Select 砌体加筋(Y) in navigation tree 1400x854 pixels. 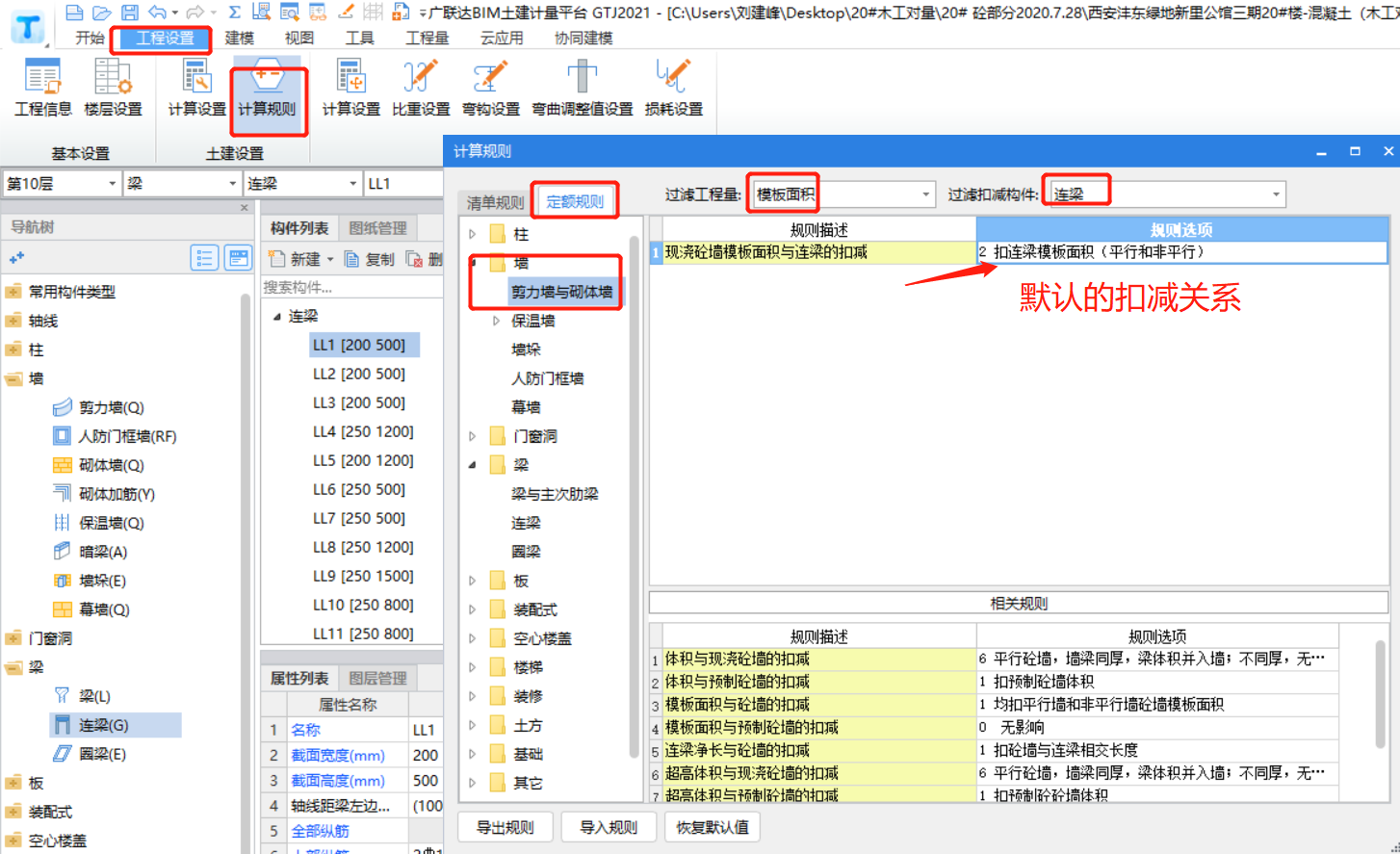tap(104, 494)
